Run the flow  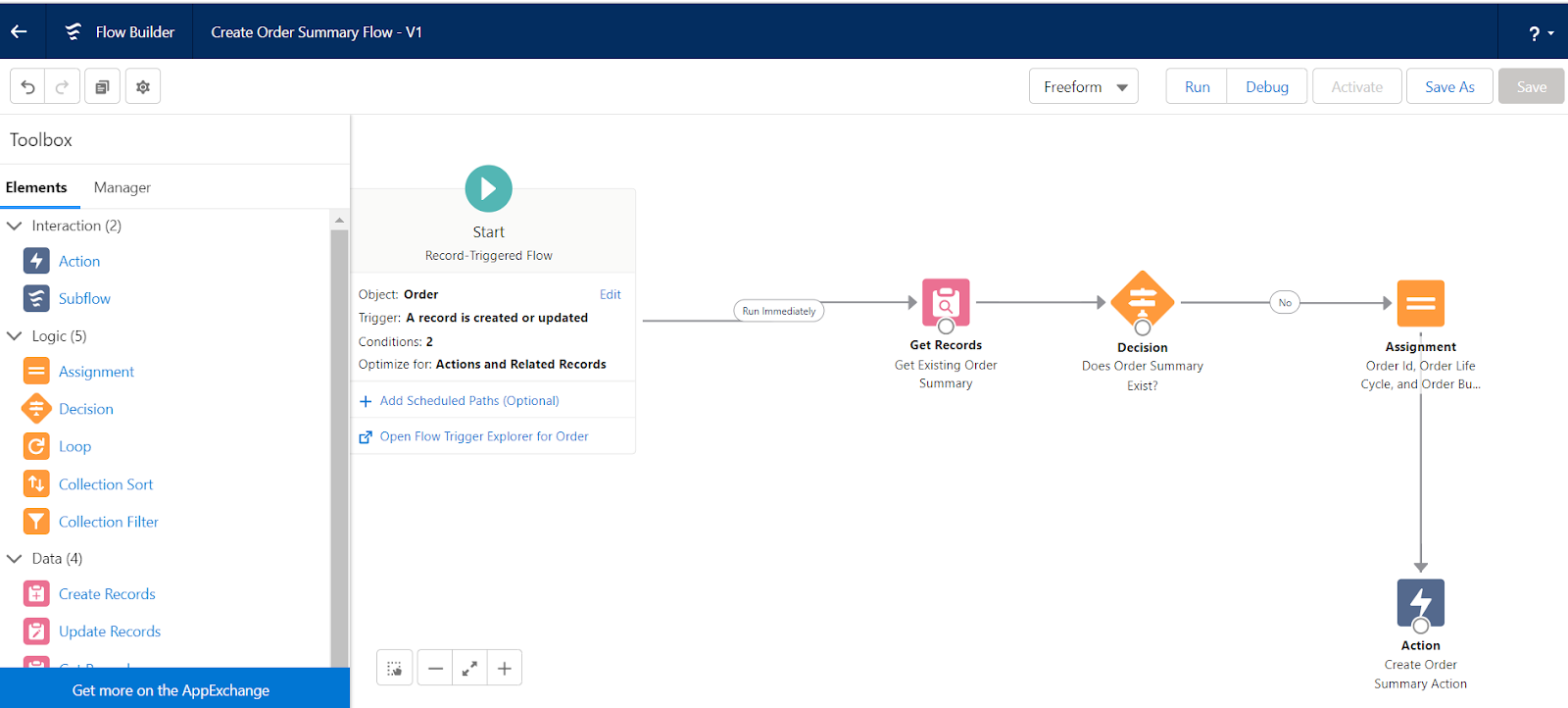pos(1197,87)
